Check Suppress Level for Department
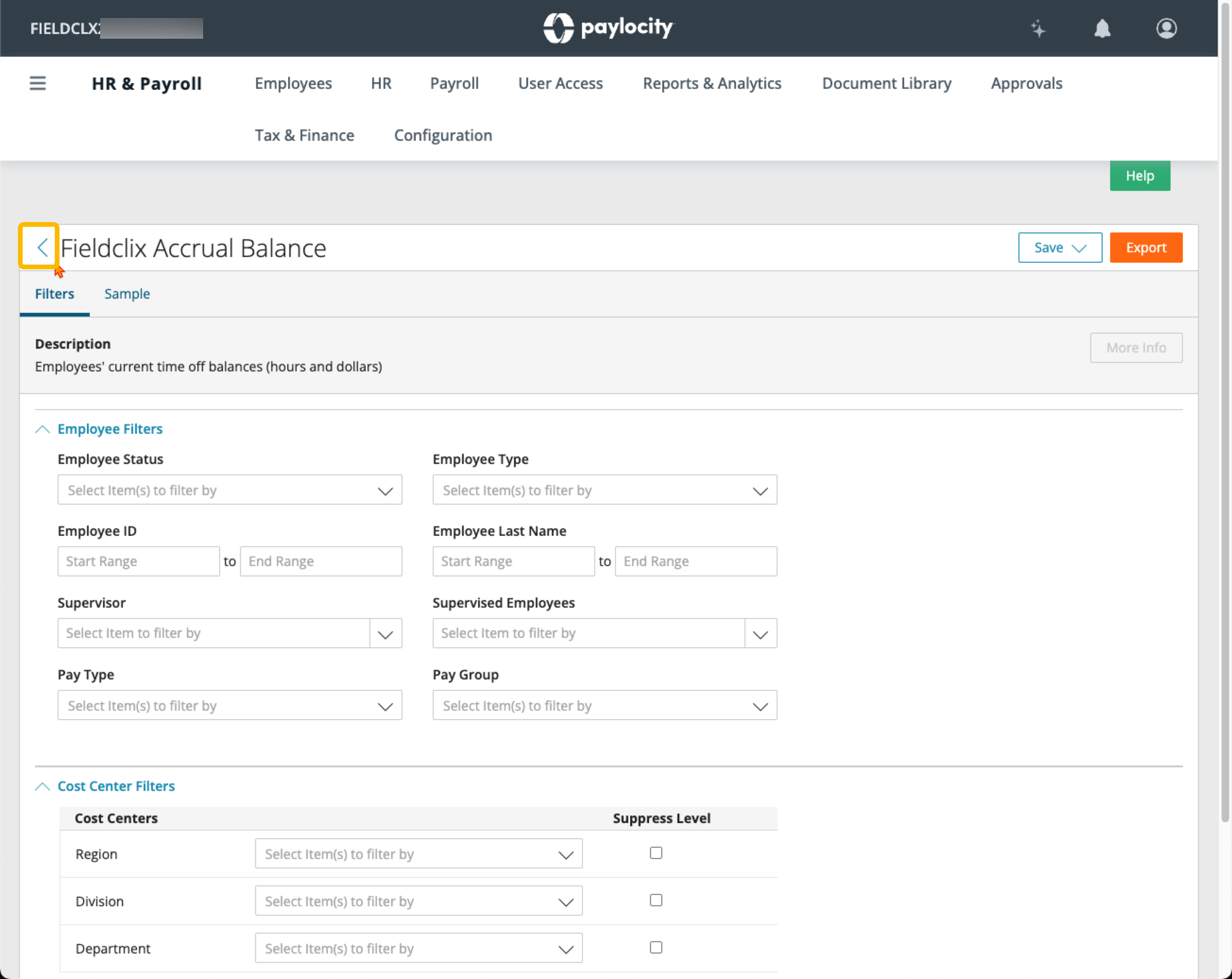This screenshot has width=1232, height=979. [656, 947]
